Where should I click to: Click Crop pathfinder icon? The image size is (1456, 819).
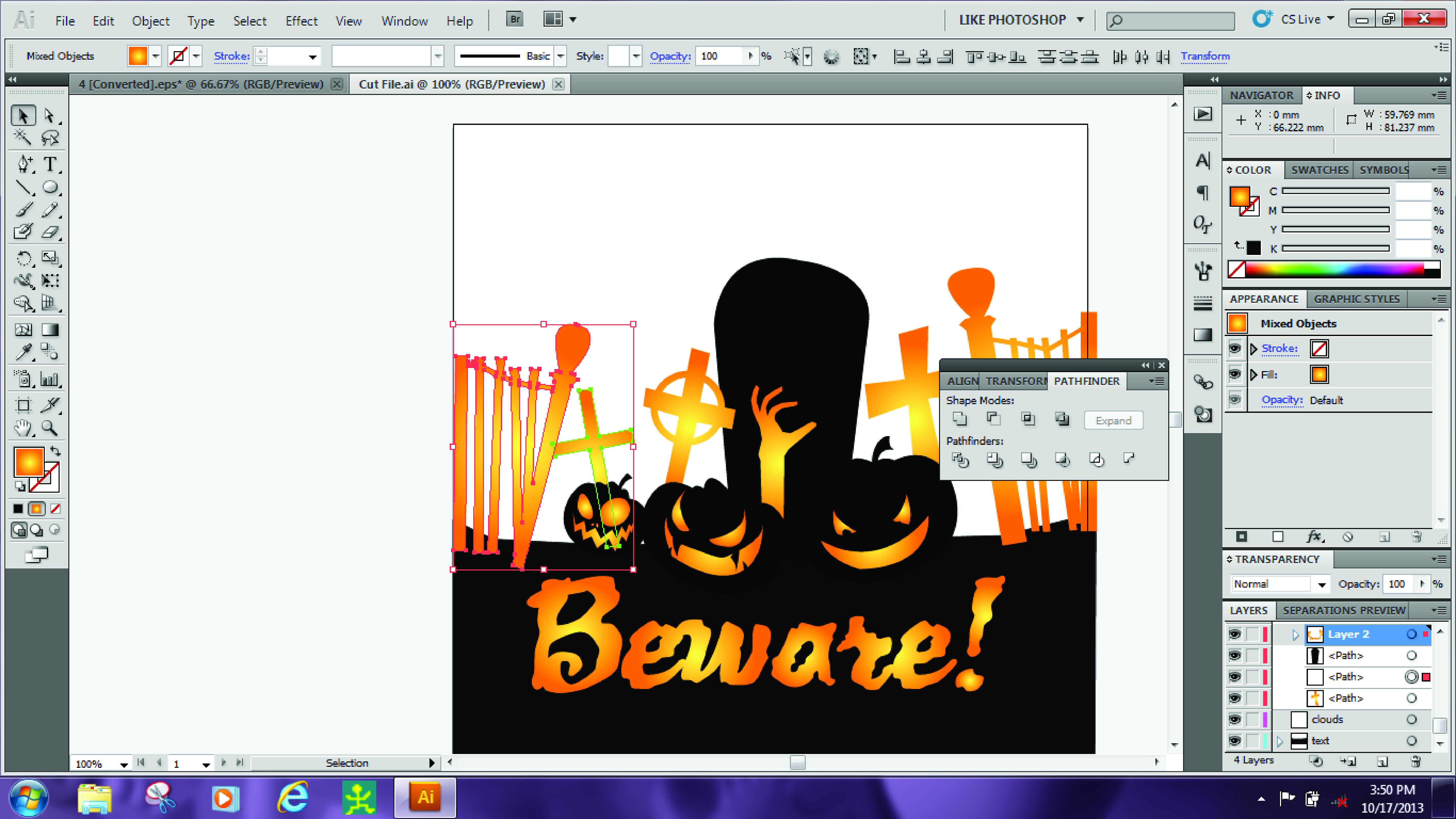[1063, 460]
